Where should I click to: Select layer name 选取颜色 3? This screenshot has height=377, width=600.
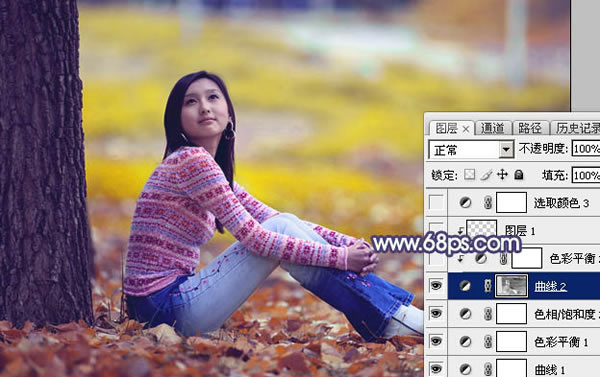coord(561,203)
